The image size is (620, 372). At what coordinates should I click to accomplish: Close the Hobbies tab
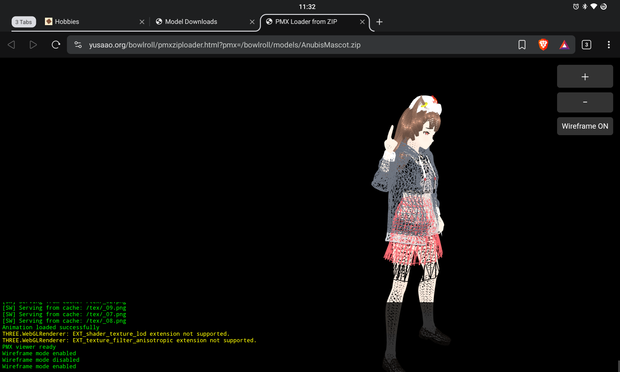(x=142, y=22)
